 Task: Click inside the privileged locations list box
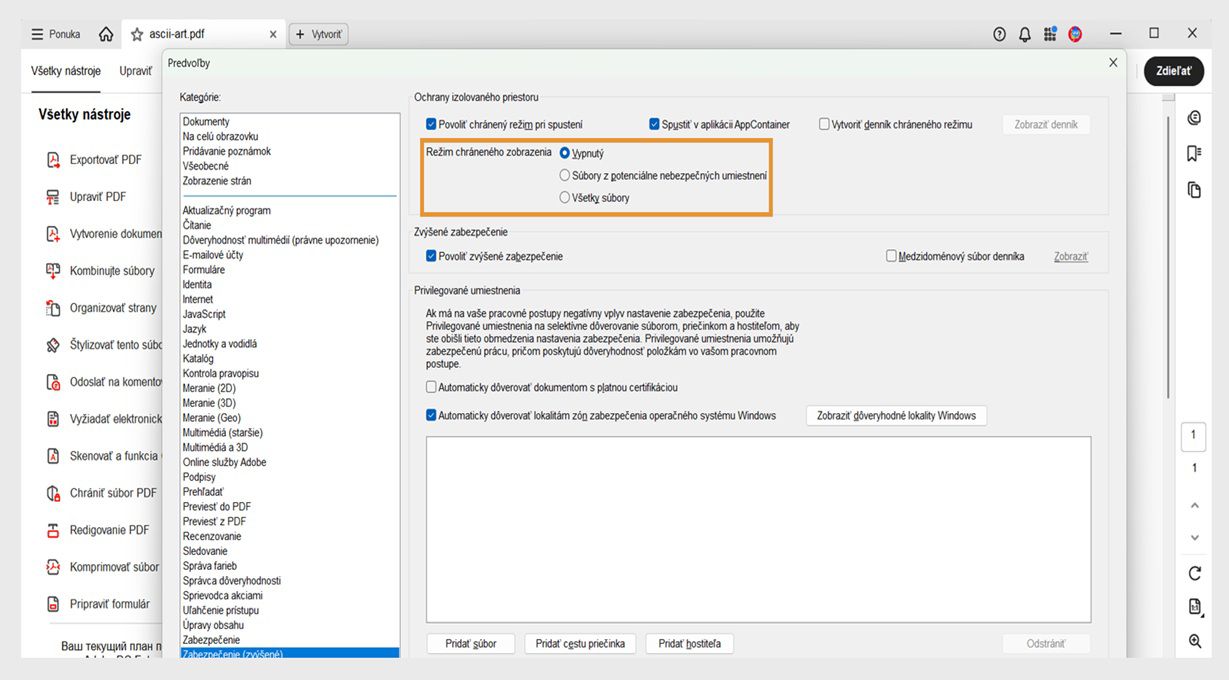[x=758, y=529]
